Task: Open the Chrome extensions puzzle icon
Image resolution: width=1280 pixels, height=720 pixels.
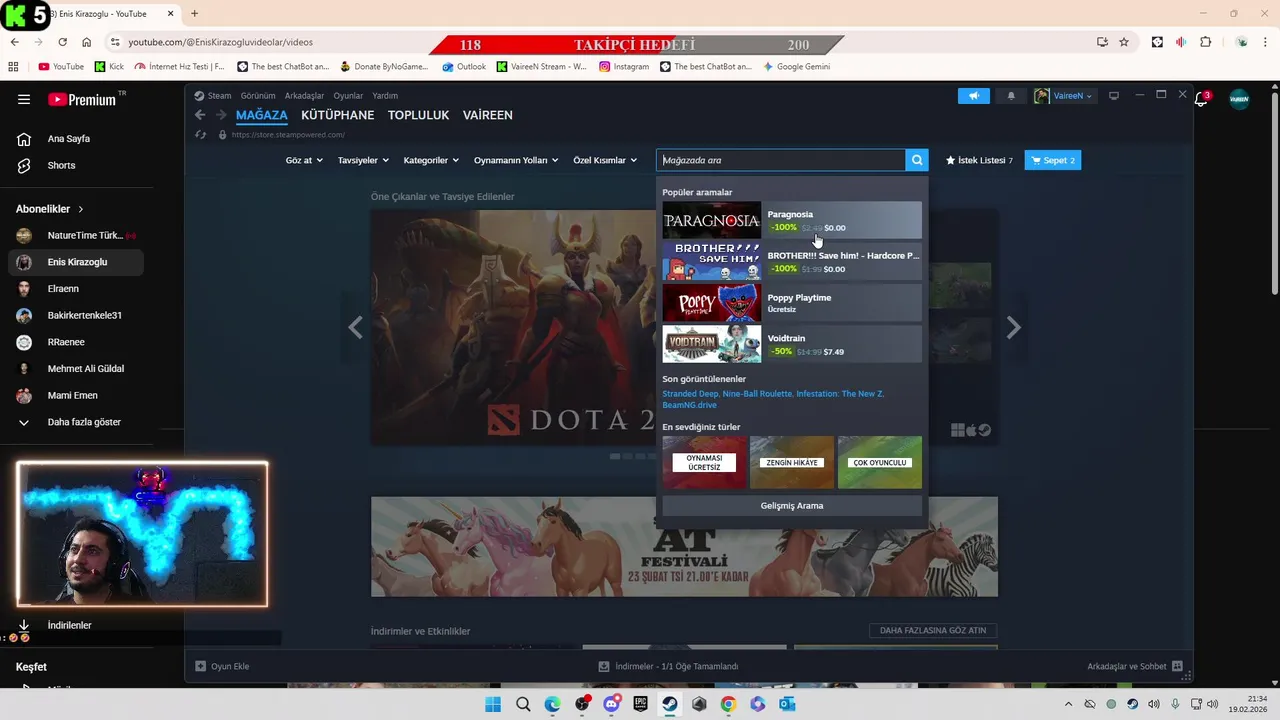Action: pyautogui.click(x=1205, y=42)
